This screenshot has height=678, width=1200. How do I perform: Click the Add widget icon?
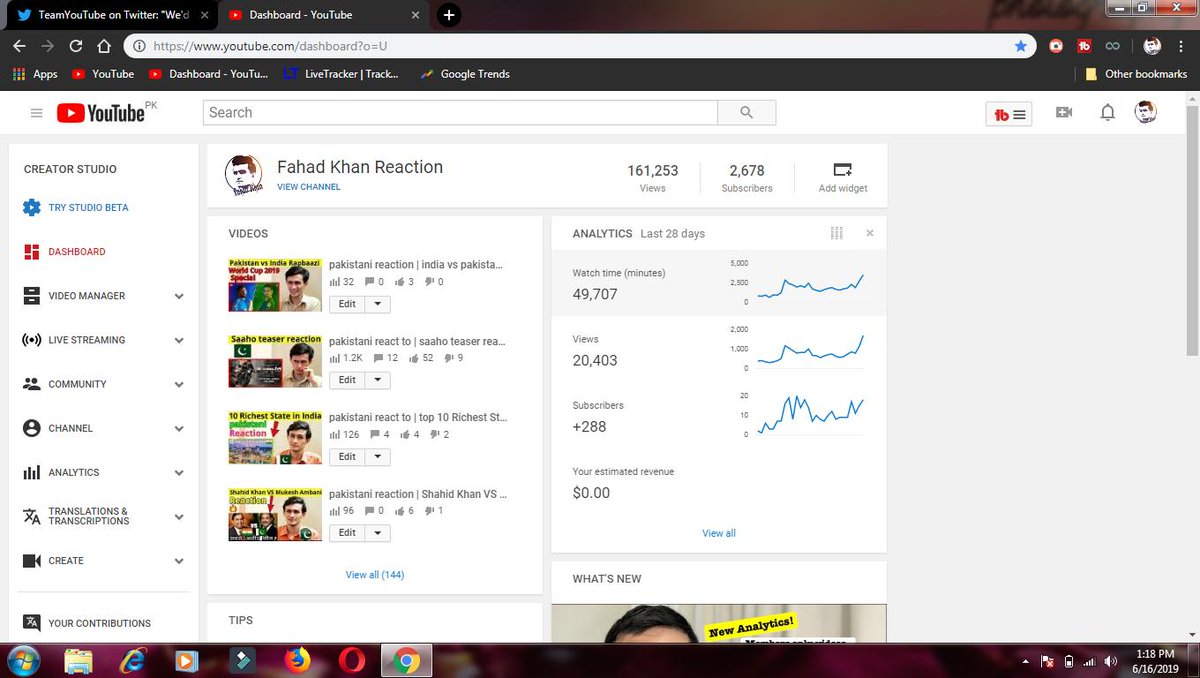843,170
